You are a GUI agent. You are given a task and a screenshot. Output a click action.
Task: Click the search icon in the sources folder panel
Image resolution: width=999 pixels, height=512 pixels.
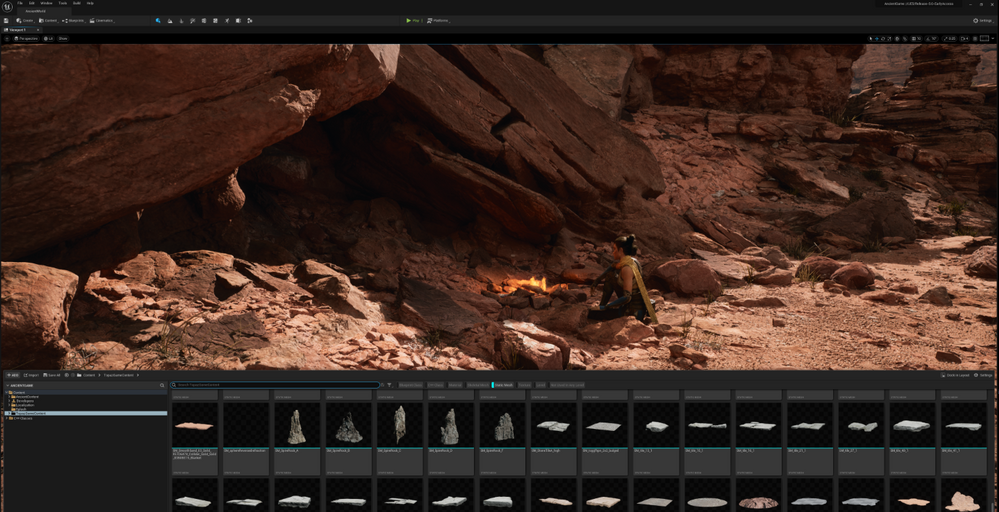point(162,385)
